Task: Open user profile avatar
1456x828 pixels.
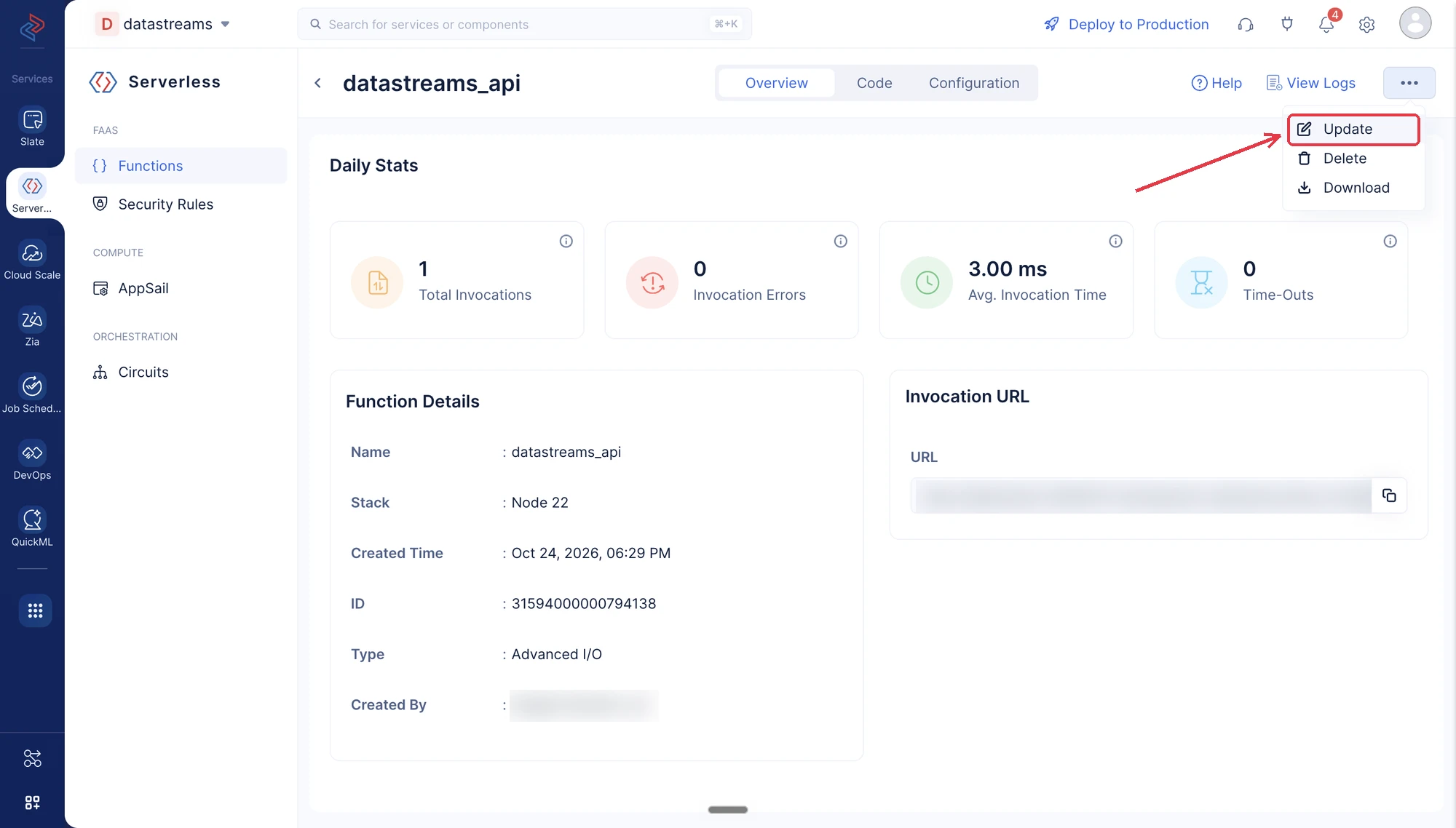Action: click(1415, 23)
